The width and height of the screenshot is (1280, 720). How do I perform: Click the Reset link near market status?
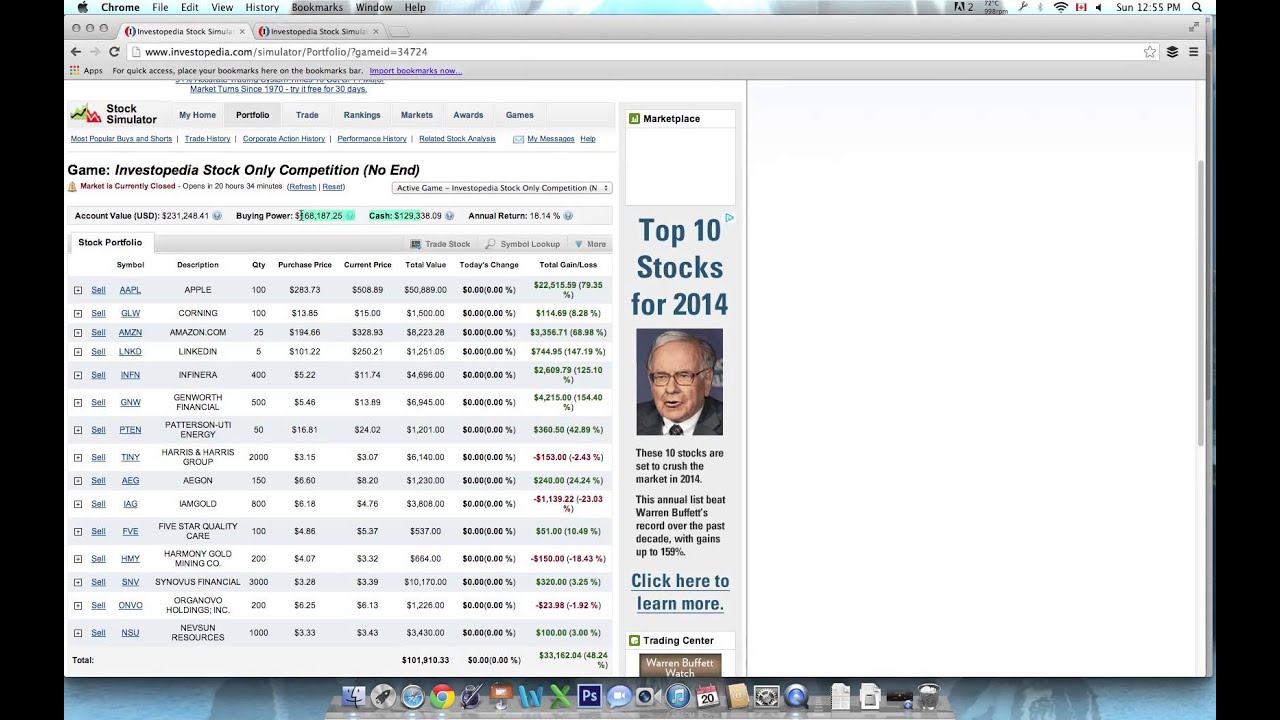pyautogui.click(x=333, y=187)
